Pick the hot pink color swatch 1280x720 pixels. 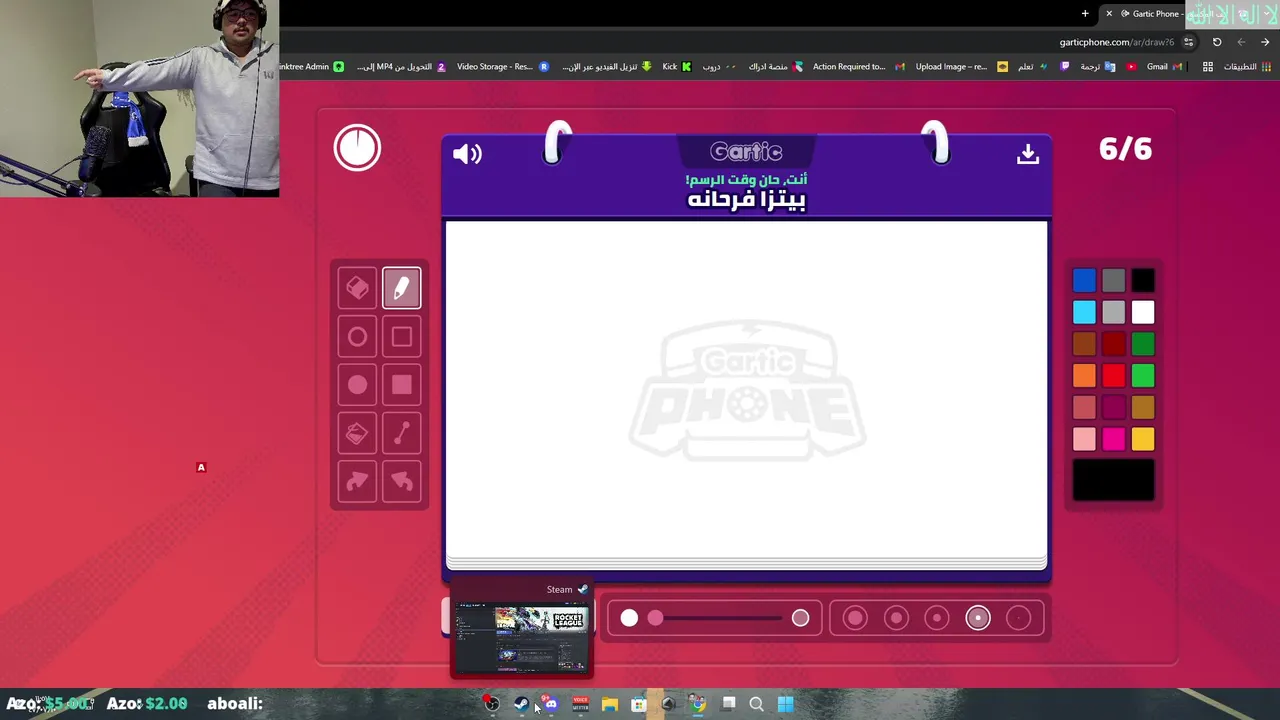point(1113,439)
